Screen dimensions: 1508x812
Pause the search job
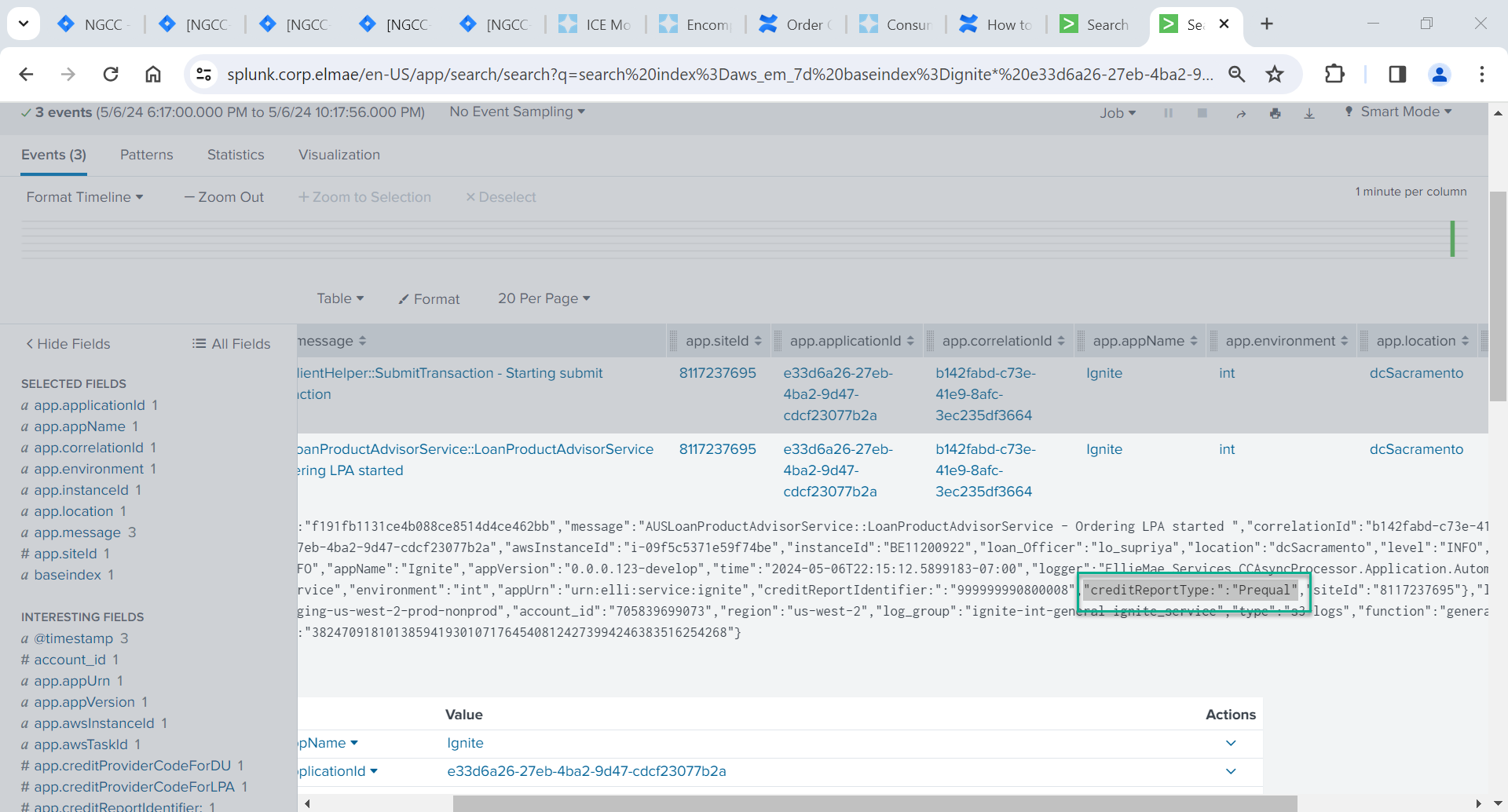pyautogui.click(x=1169, y=113)
